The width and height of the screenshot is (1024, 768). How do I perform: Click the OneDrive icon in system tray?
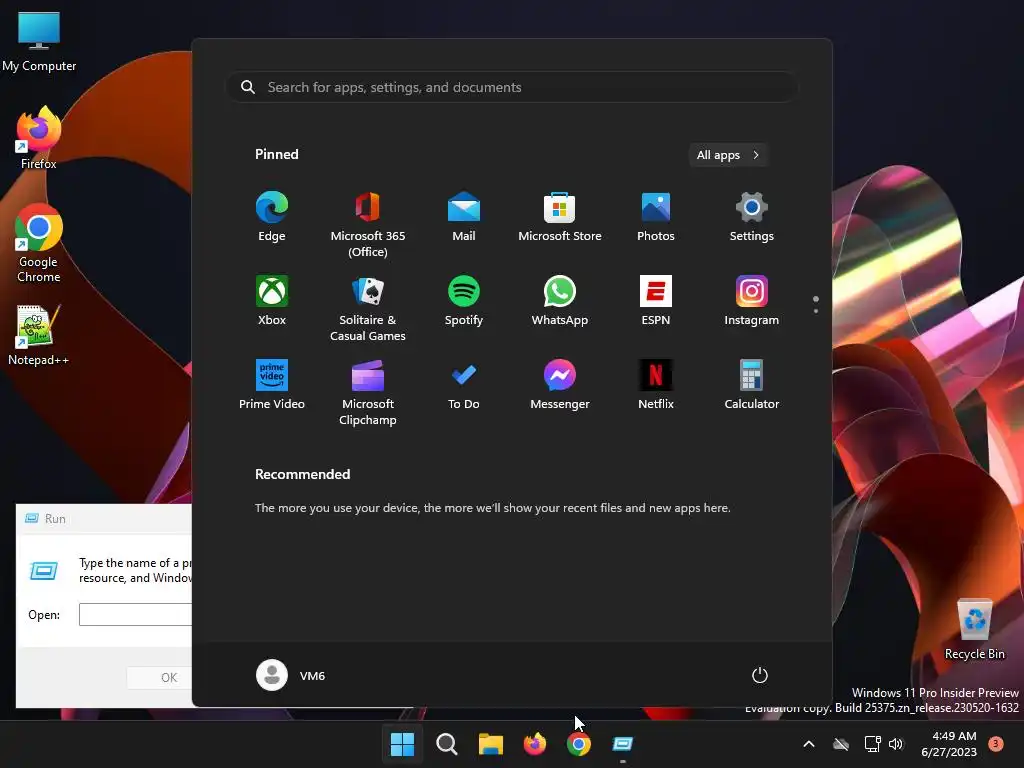pyautogui.click(x=841, y=744)
